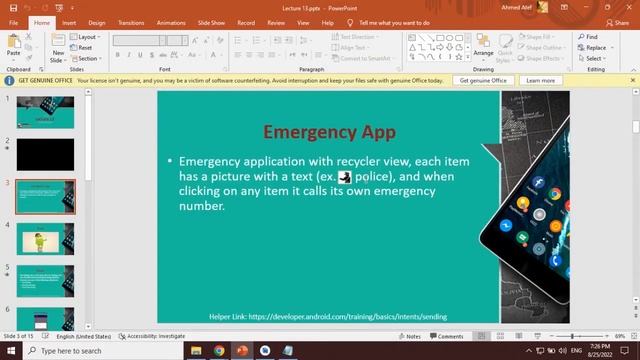Collapse the ribbon with the chevron
Viewport: 640px width, 360px height.
tap(633, 70)
